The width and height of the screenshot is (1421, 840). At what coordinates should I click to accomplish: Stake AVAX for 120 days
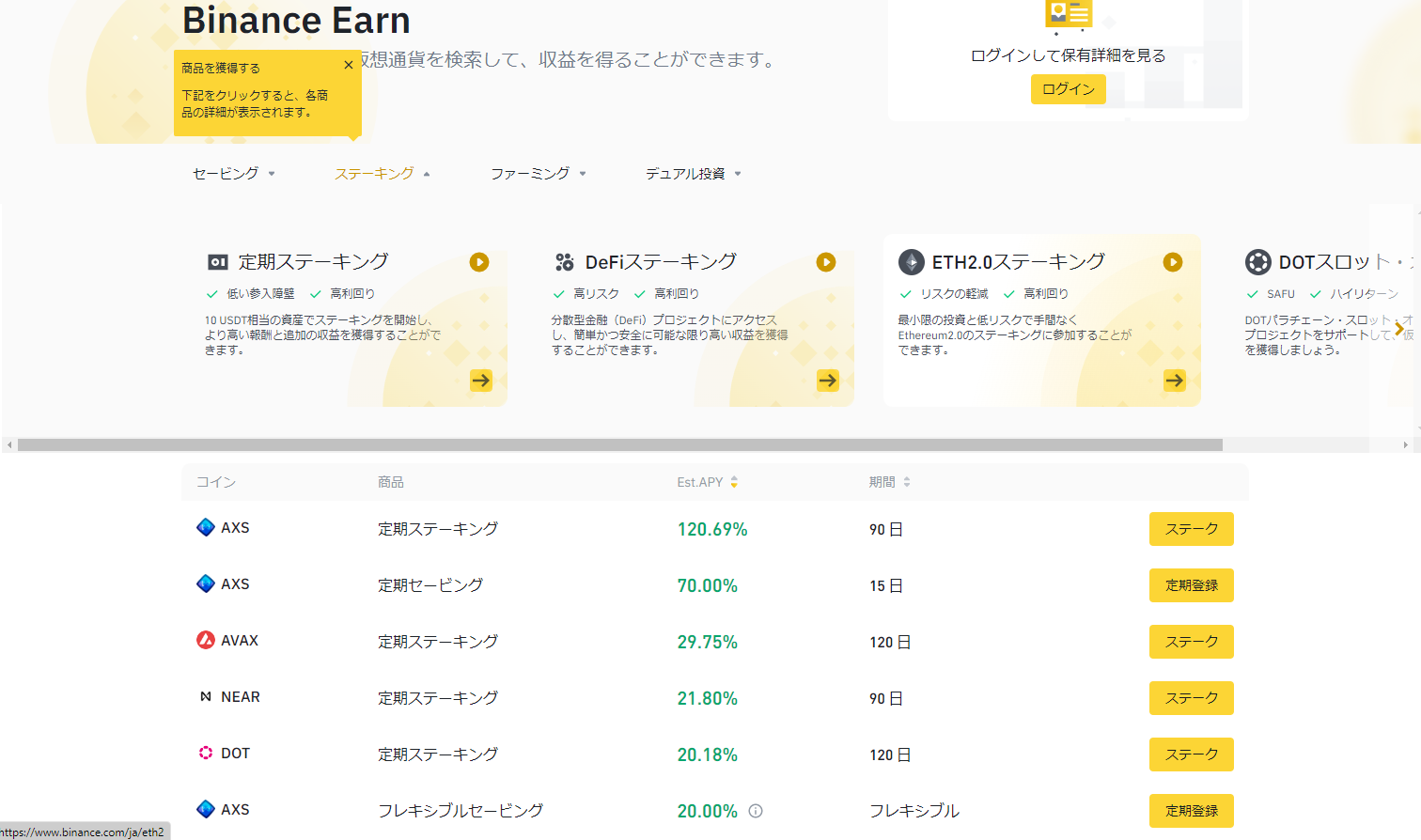pos(1192,642)
